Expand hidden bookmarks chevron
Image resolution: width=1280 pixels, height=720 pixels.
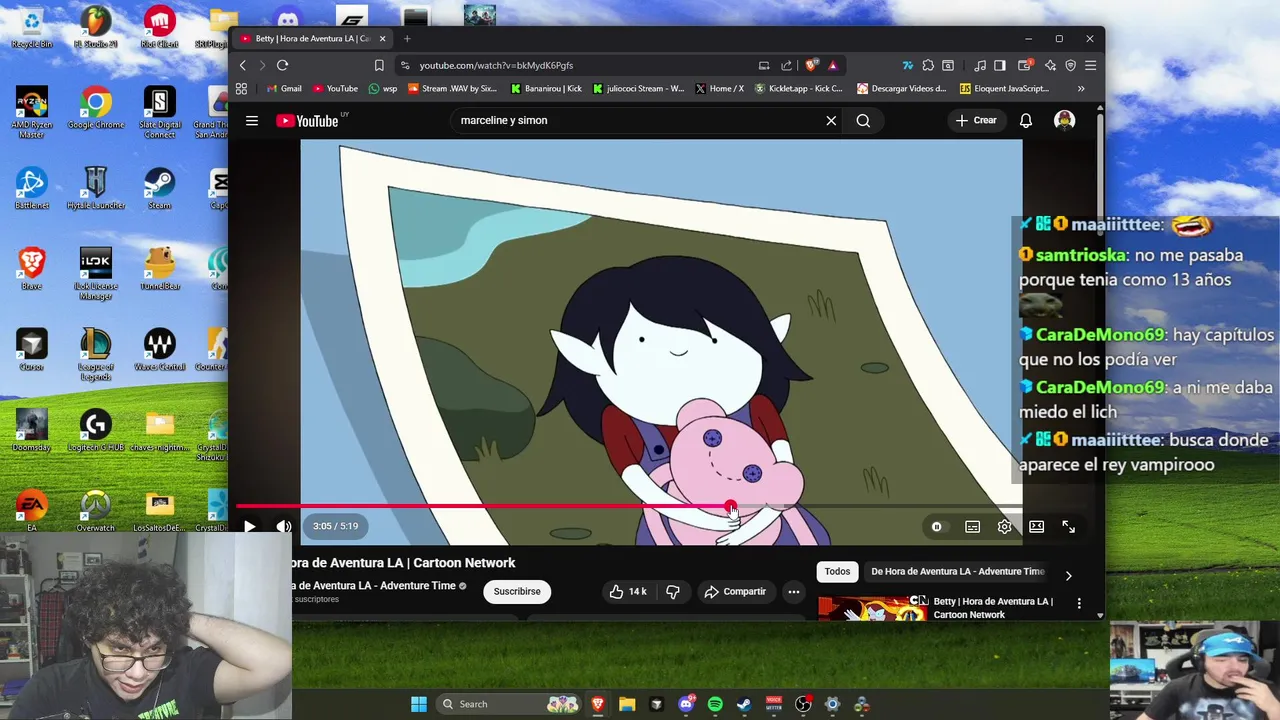(1081, 88)
